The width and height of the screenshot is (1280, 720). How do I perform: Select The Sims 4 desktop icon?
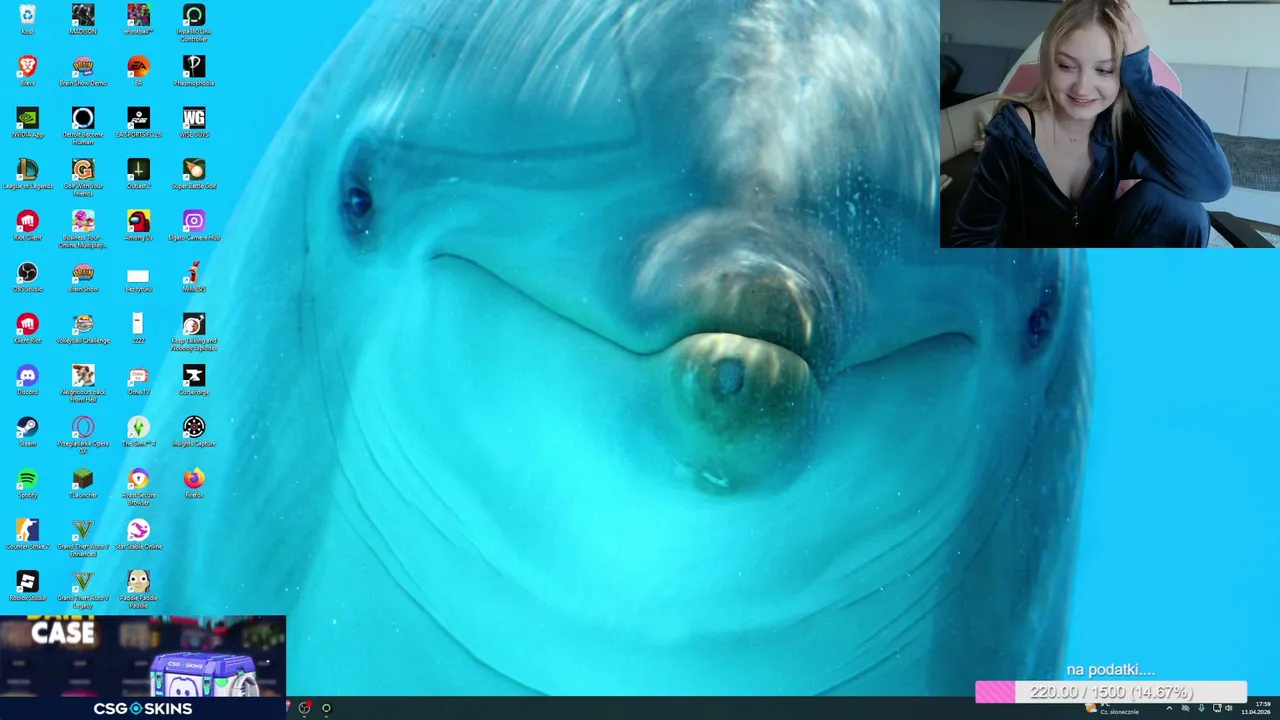tap(138, 431)
